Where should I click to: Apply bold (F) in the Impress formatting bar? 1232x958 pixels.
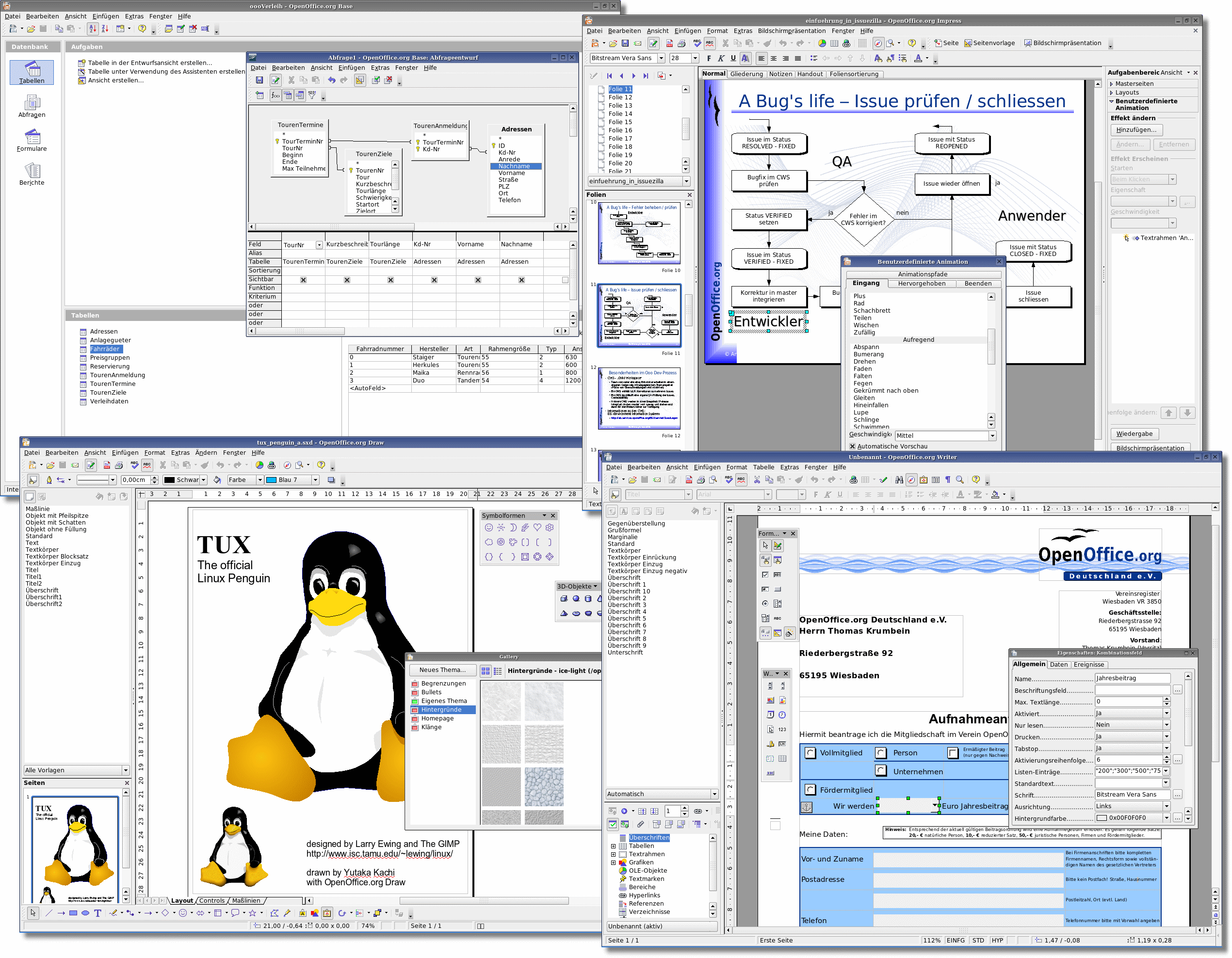point(709,58)
